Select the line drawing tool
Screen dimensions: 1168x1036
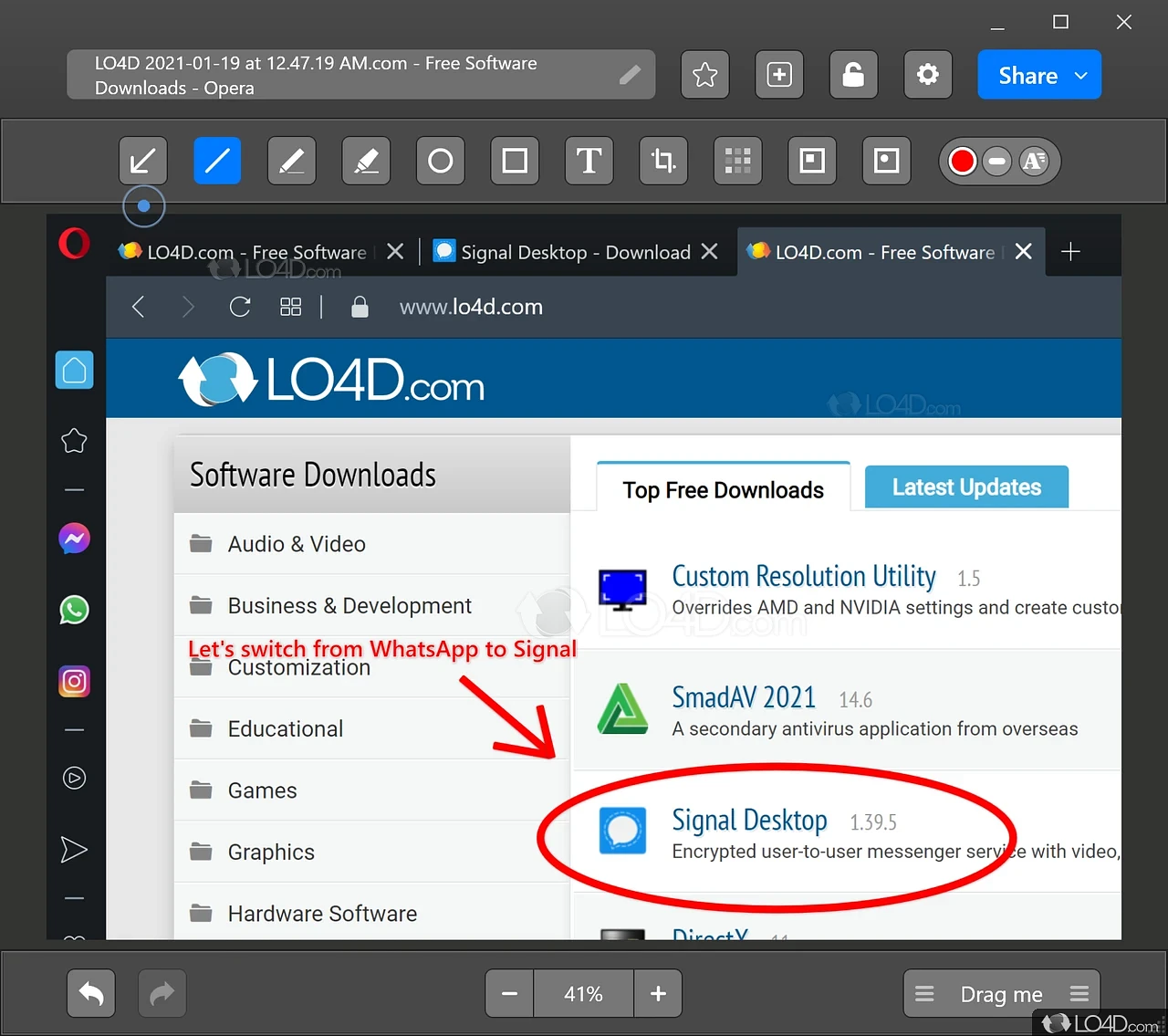coord(217,162)
